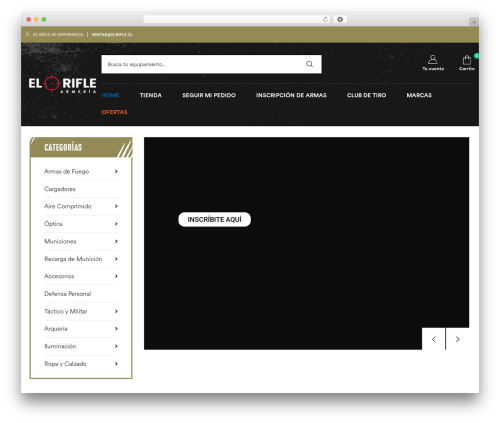Click the El Rifle Armería logo
This screenshot has height=423, width=500.
pos(62,84)
